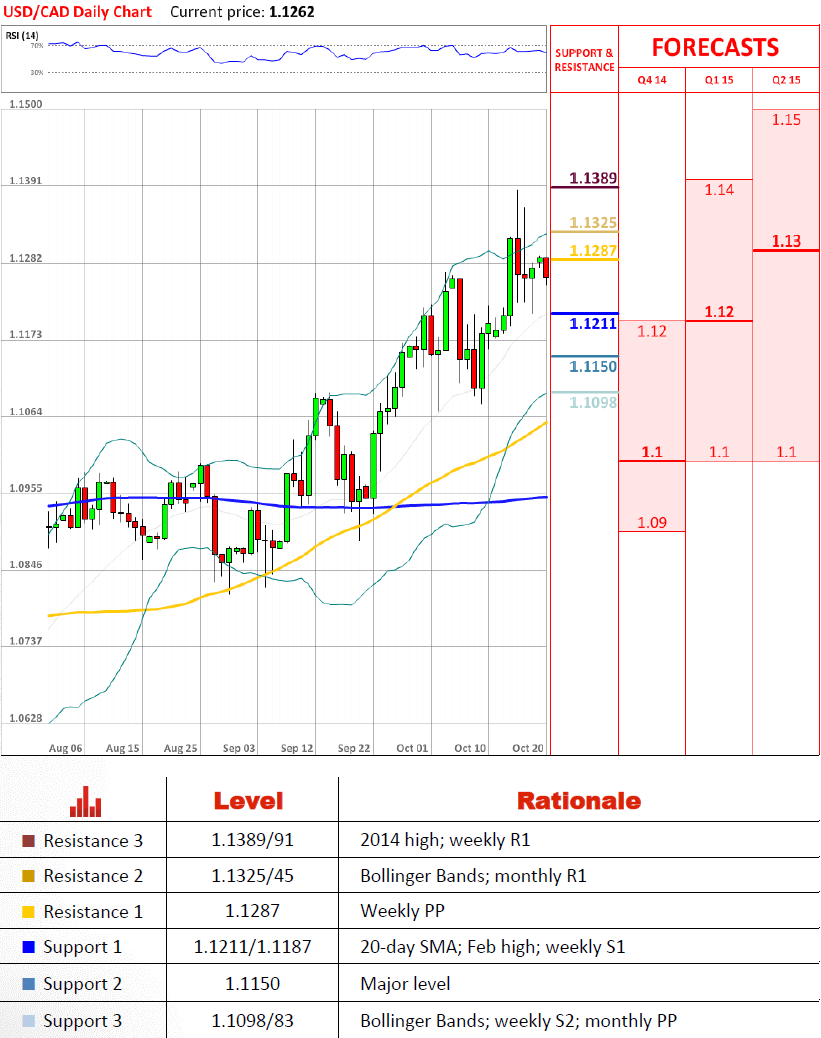
Task: Click the 1.0628 price axis label
Action: point(26,718)
